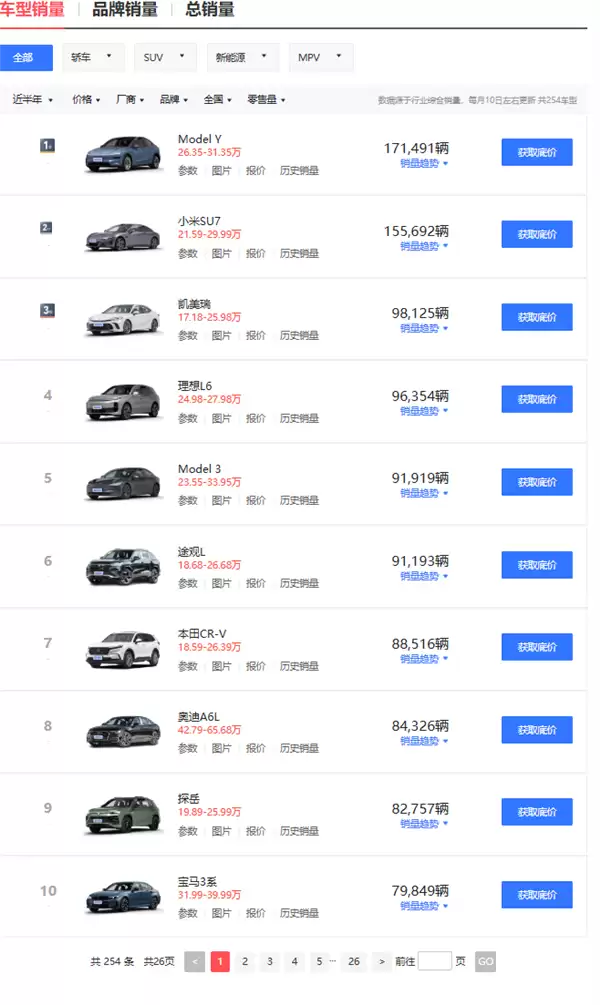Image resolution: width=600 pixels, height=1005 pixels.
Task: Go to page 26
Action: (354, 961)
